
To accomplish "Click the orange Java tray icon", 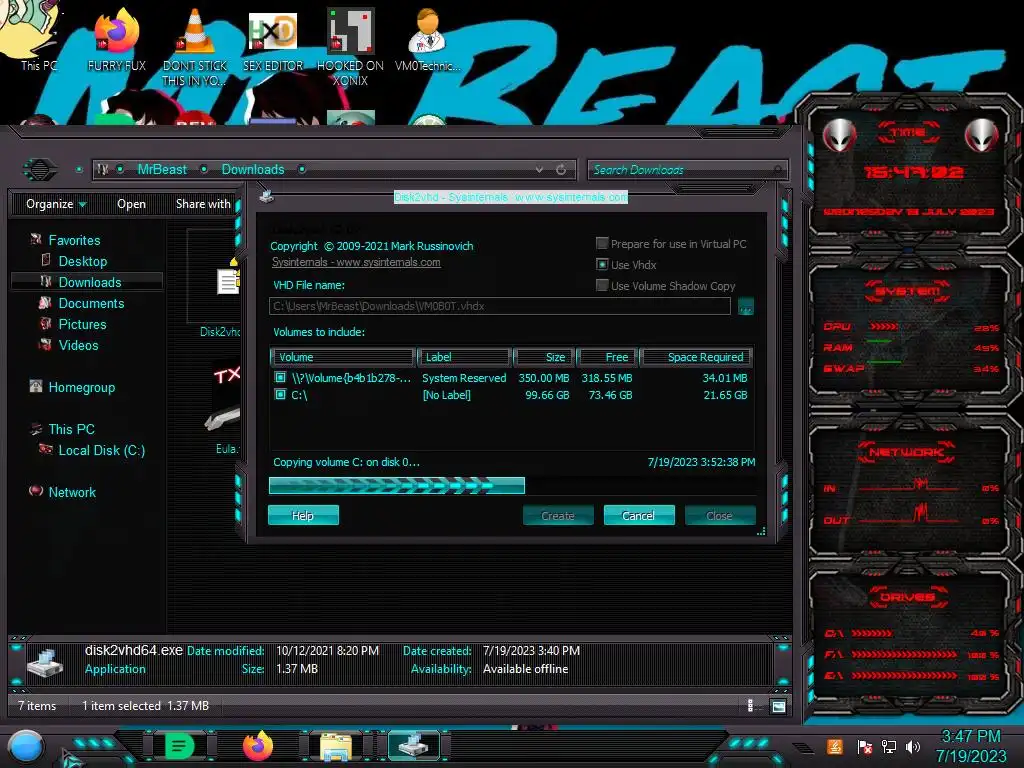I will click(x=834, y=746).
